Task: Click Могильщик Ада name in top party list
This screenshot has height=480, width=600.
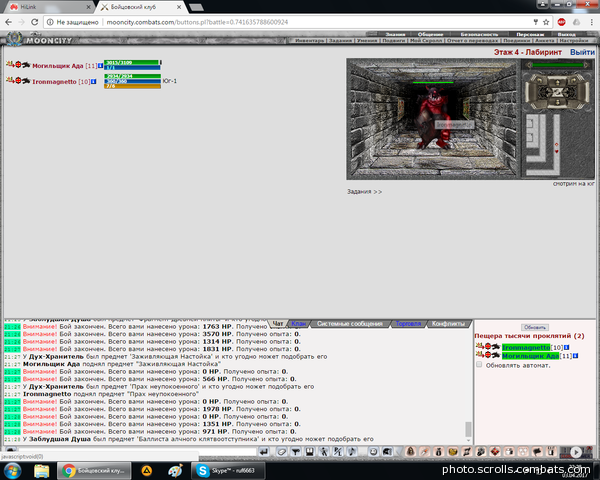Action: coord(58,66)
